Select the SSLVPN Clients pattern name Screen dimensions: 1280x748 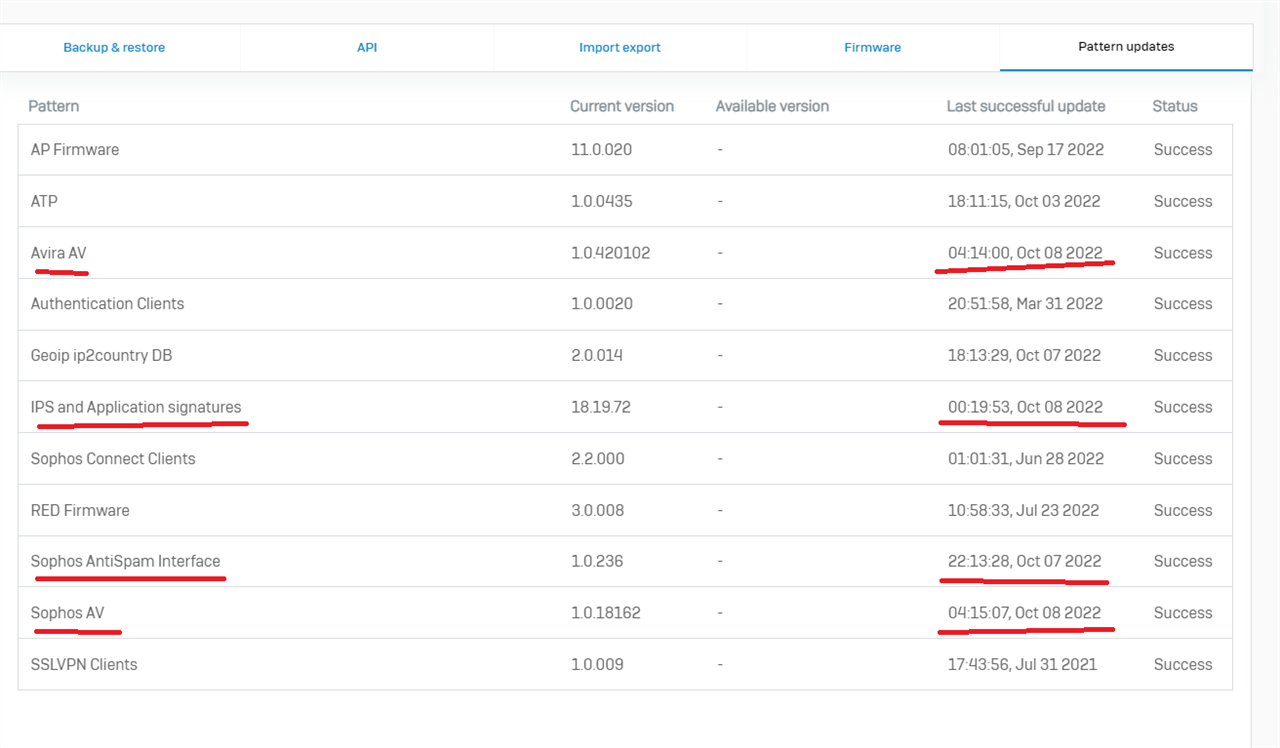point(84,664)
